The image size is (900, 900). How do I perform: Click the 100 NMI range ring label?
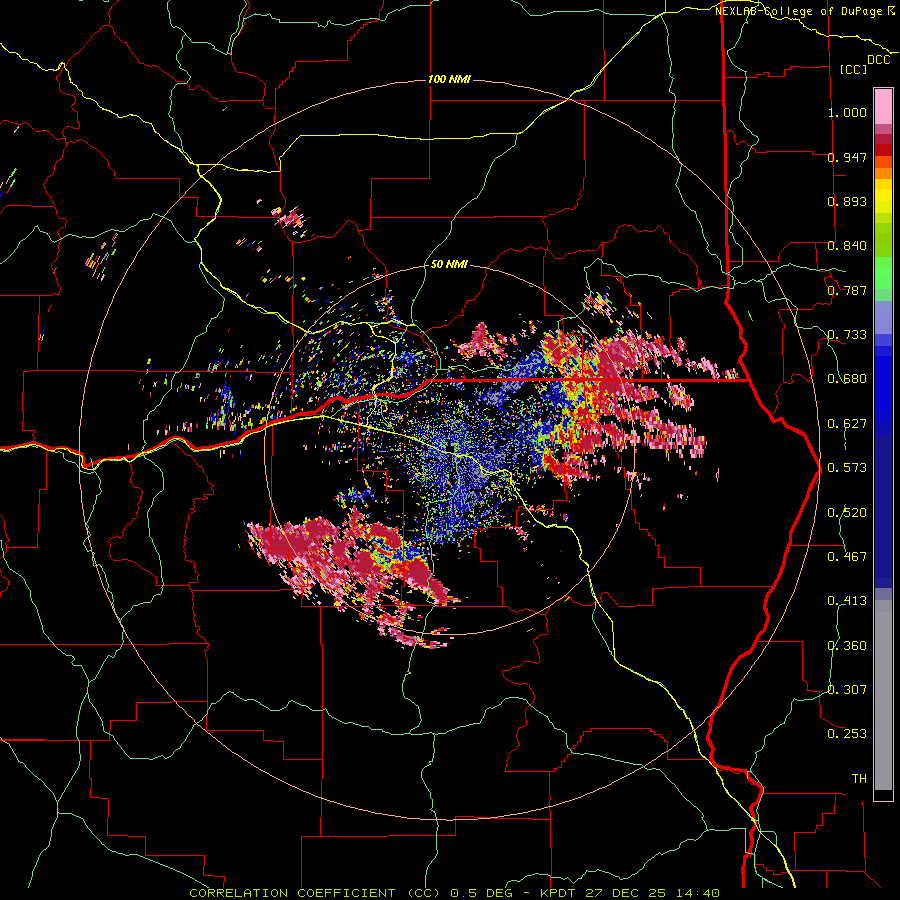pos(449,79)
